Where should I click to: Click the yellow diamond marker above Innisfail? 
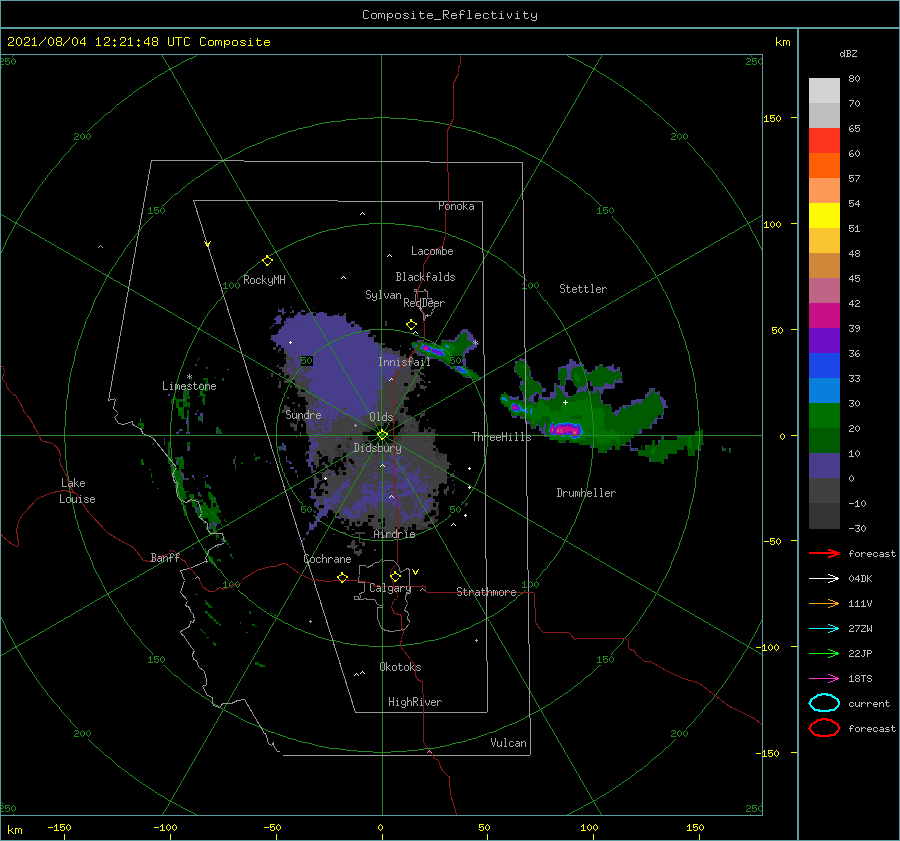coord(411,325)
